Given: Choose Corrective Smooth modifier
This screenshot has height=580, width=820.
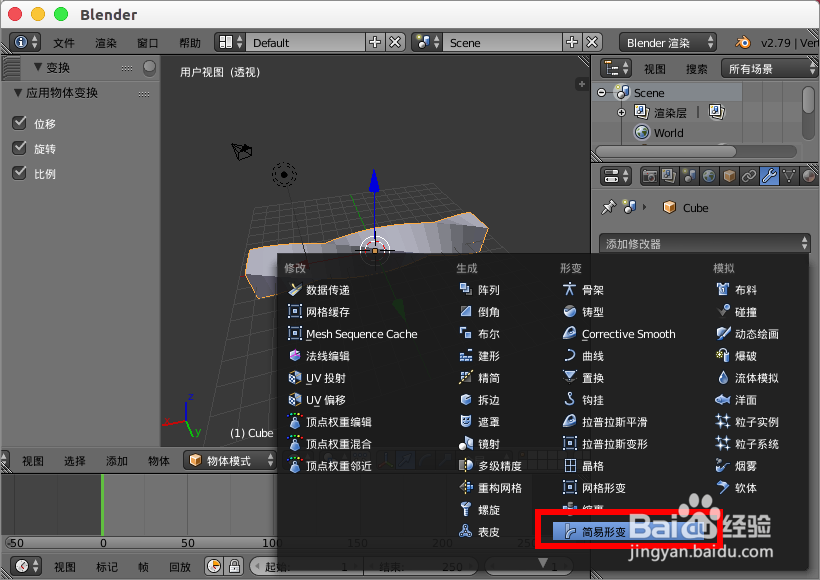Looking at the screenshot, I should click(619, 334).
